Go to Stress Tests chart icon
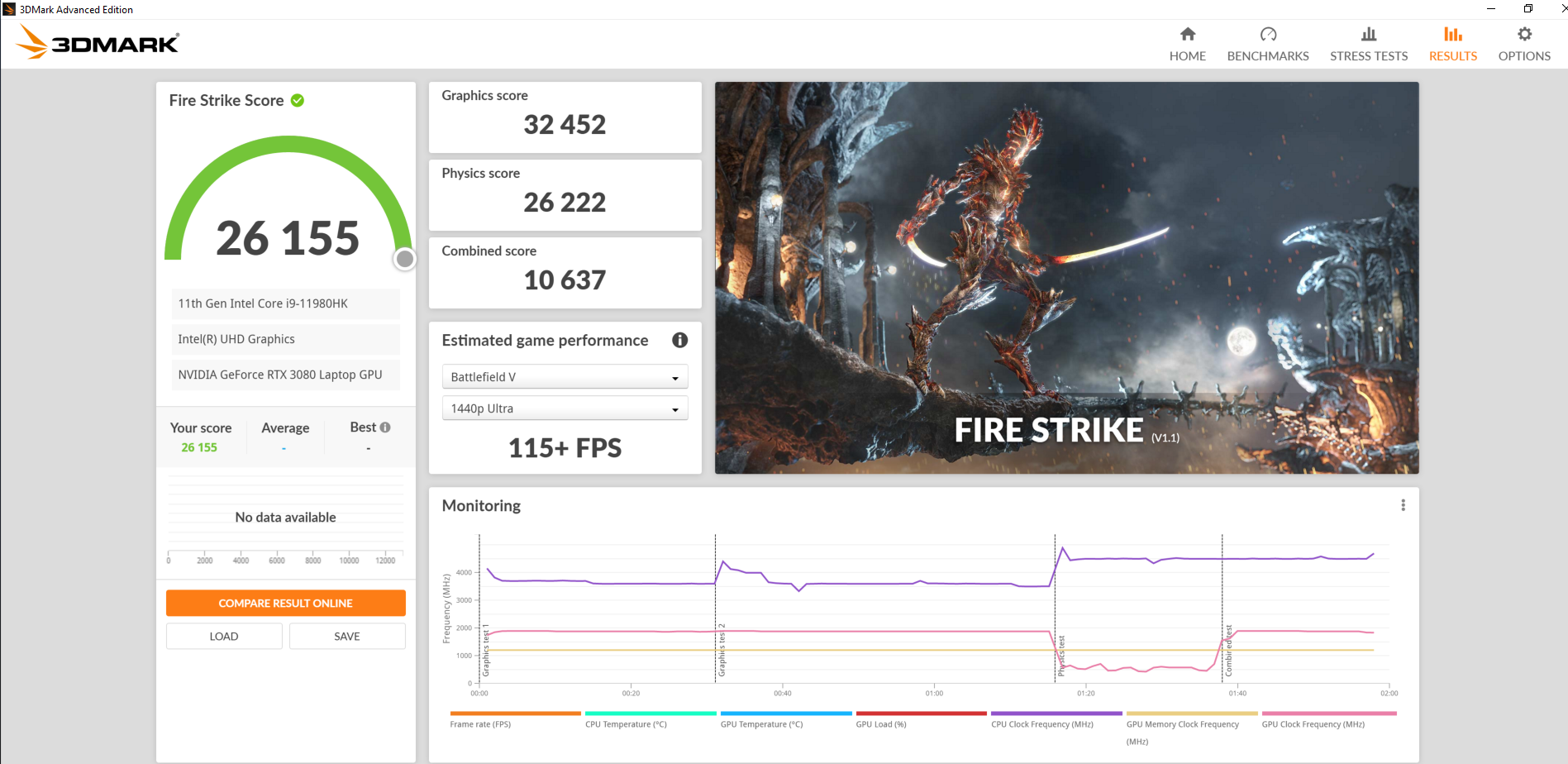This screenshot has width=1568, height=764. tap(1368, 34)
